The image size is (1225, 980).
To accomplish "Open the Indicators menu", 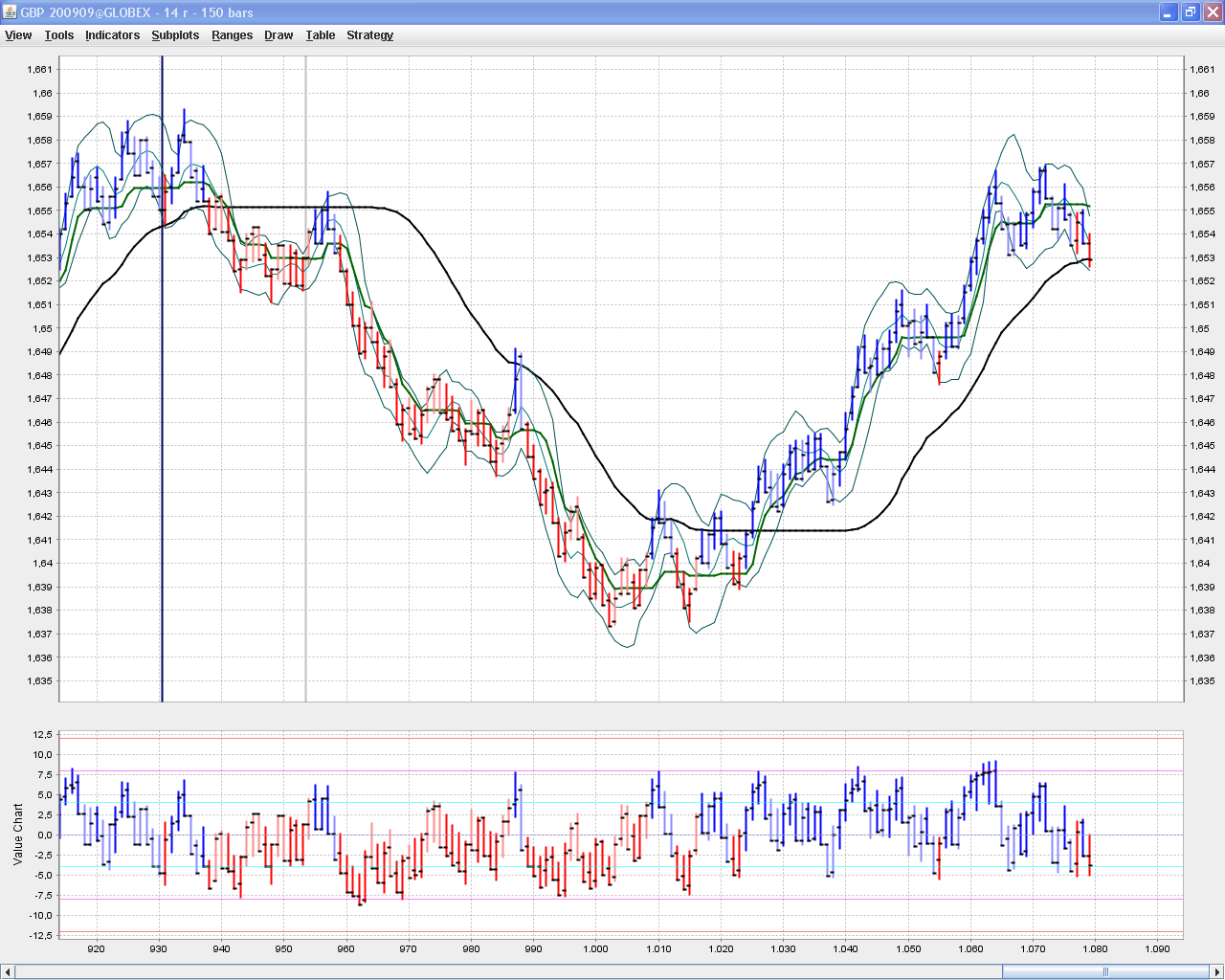I will click(x=112, y=35).
